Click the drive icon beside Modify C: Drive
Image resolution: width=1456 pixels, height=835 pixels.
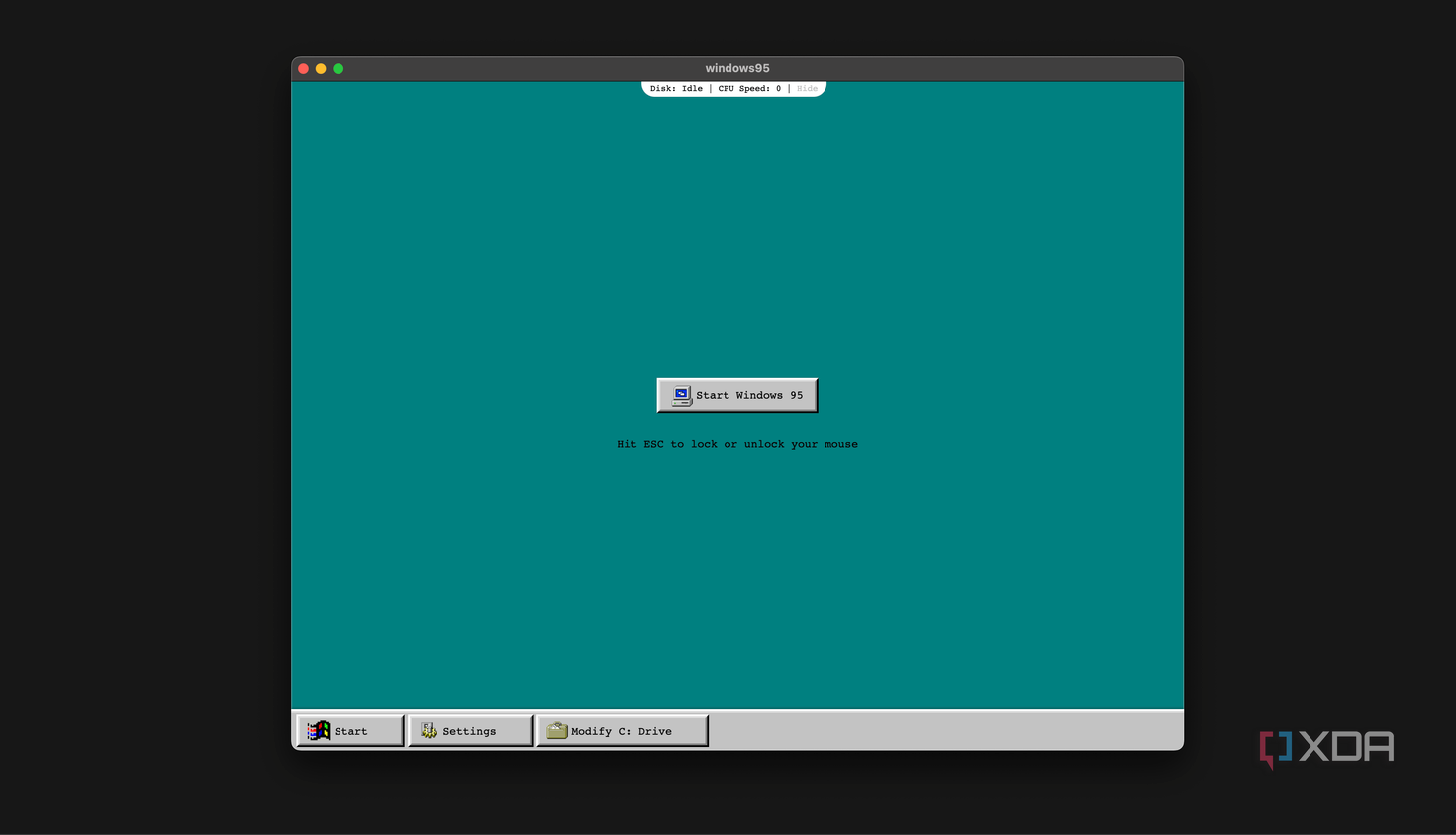[x=557, y=730]
